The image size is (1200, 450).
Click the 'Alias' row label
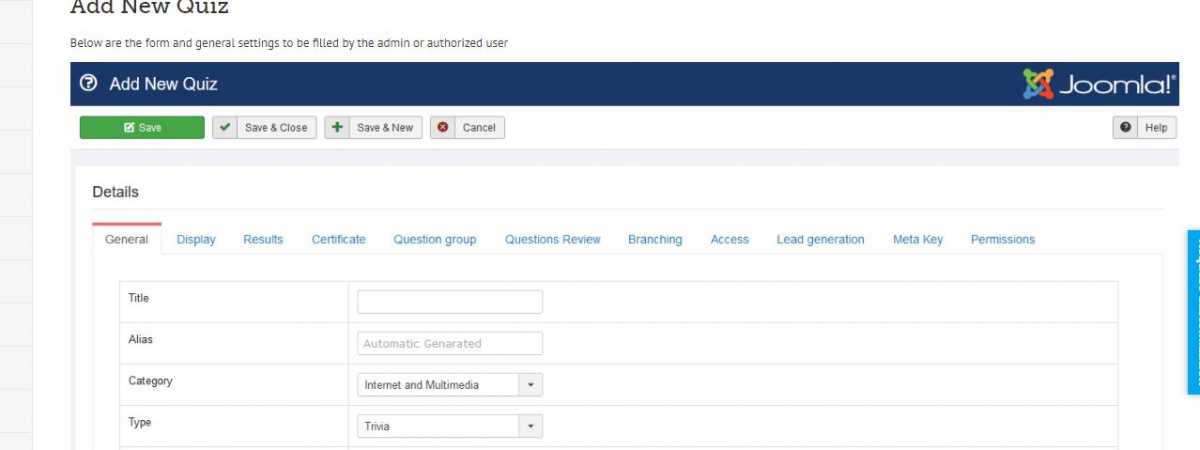[x=140, y=339]
